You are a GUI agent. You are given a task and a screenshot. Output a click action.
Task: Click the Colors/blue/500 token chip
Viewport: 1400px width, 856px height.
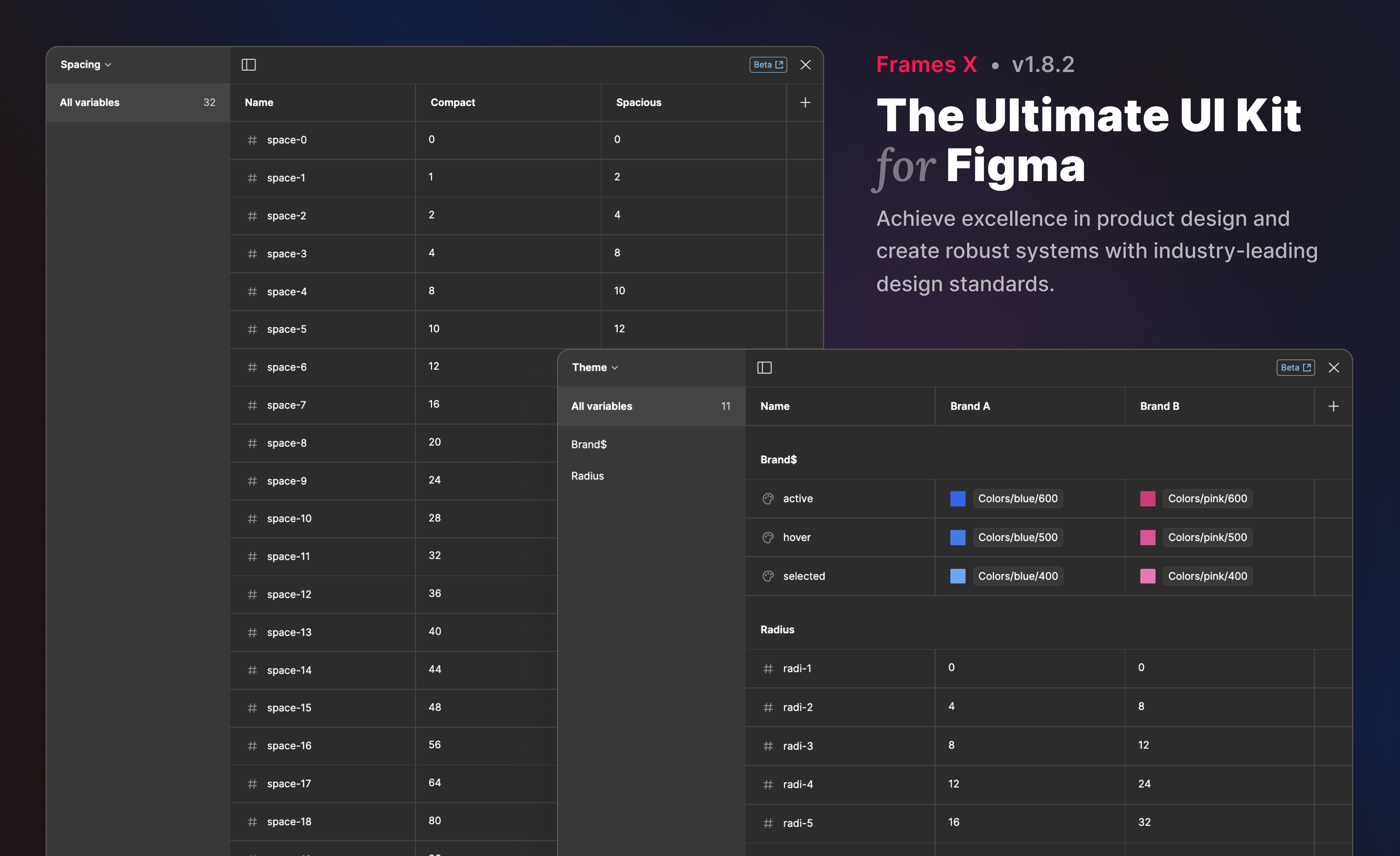click(x=1018, y=537)
